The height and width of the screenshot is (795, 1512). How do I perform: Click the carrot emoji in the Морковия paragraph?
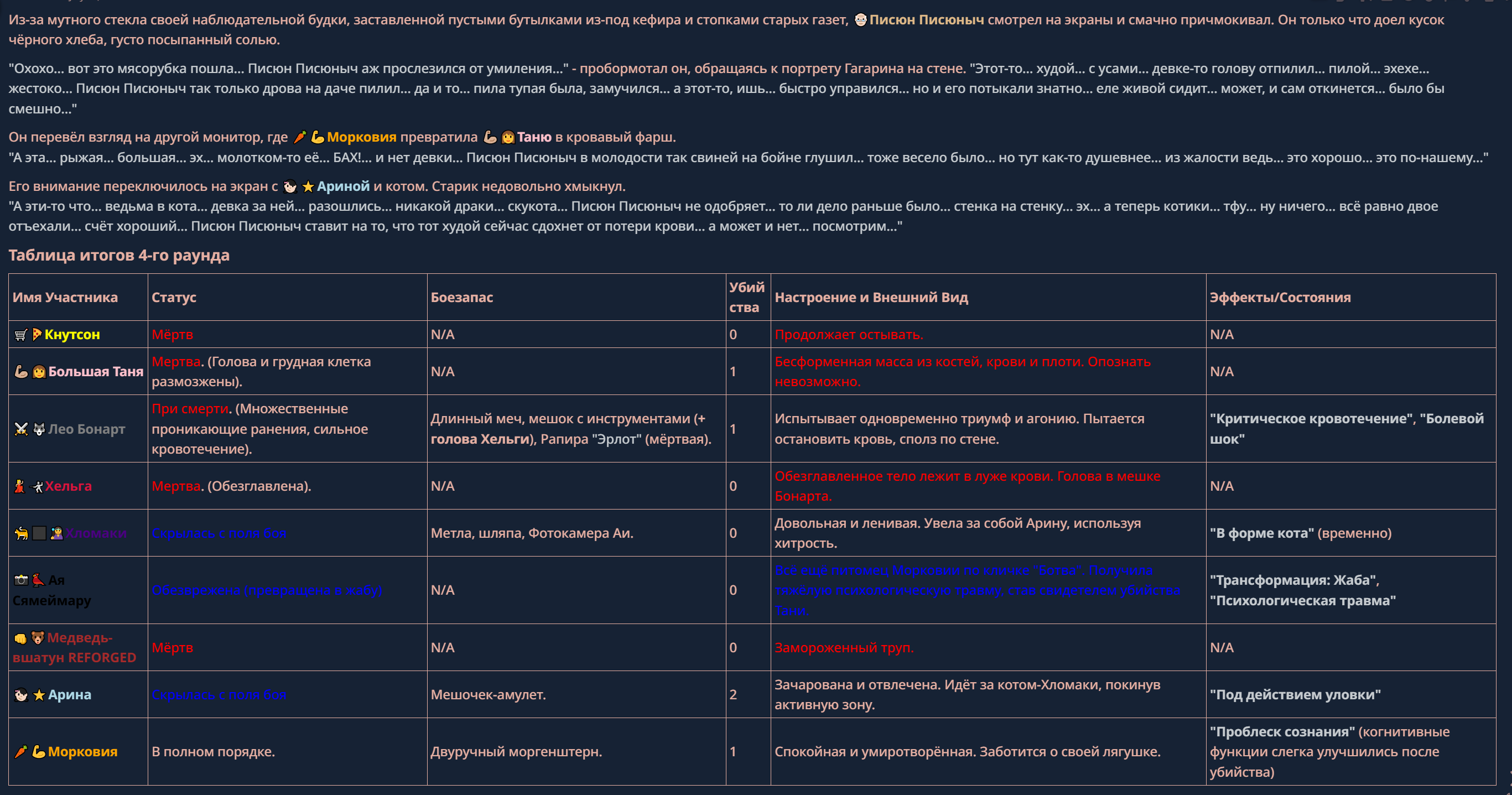pos(299,137)
